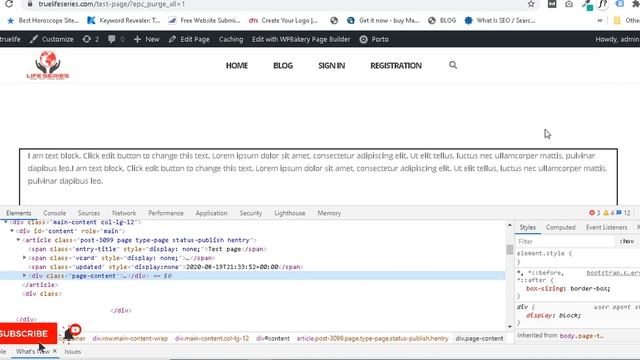Viewport: 640px width, 360px height.
Task: Open the Issues drawer tab
Action: pos(73,351)
